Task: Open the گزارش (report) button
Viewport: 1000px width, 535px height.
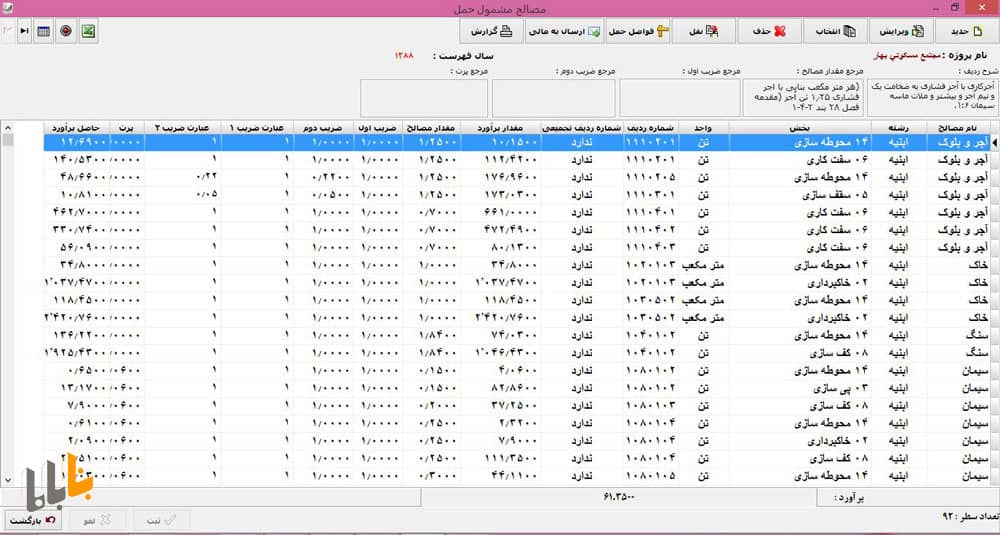Action: pos(491,31)
